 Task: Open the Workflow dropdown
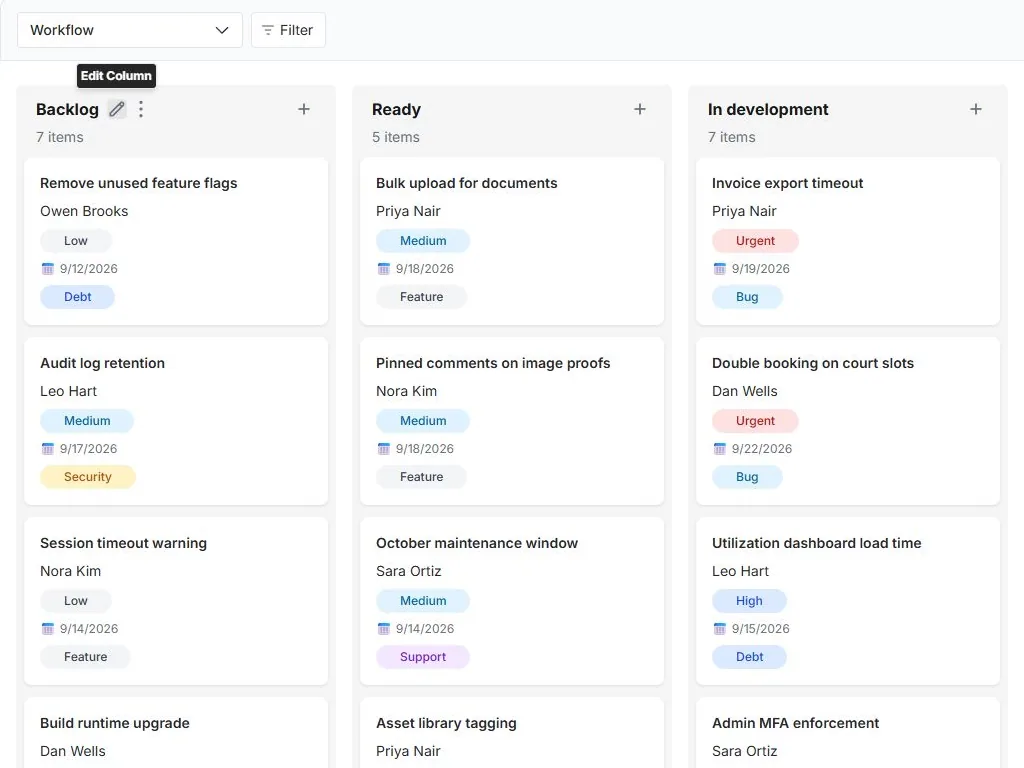pos(130,30)
